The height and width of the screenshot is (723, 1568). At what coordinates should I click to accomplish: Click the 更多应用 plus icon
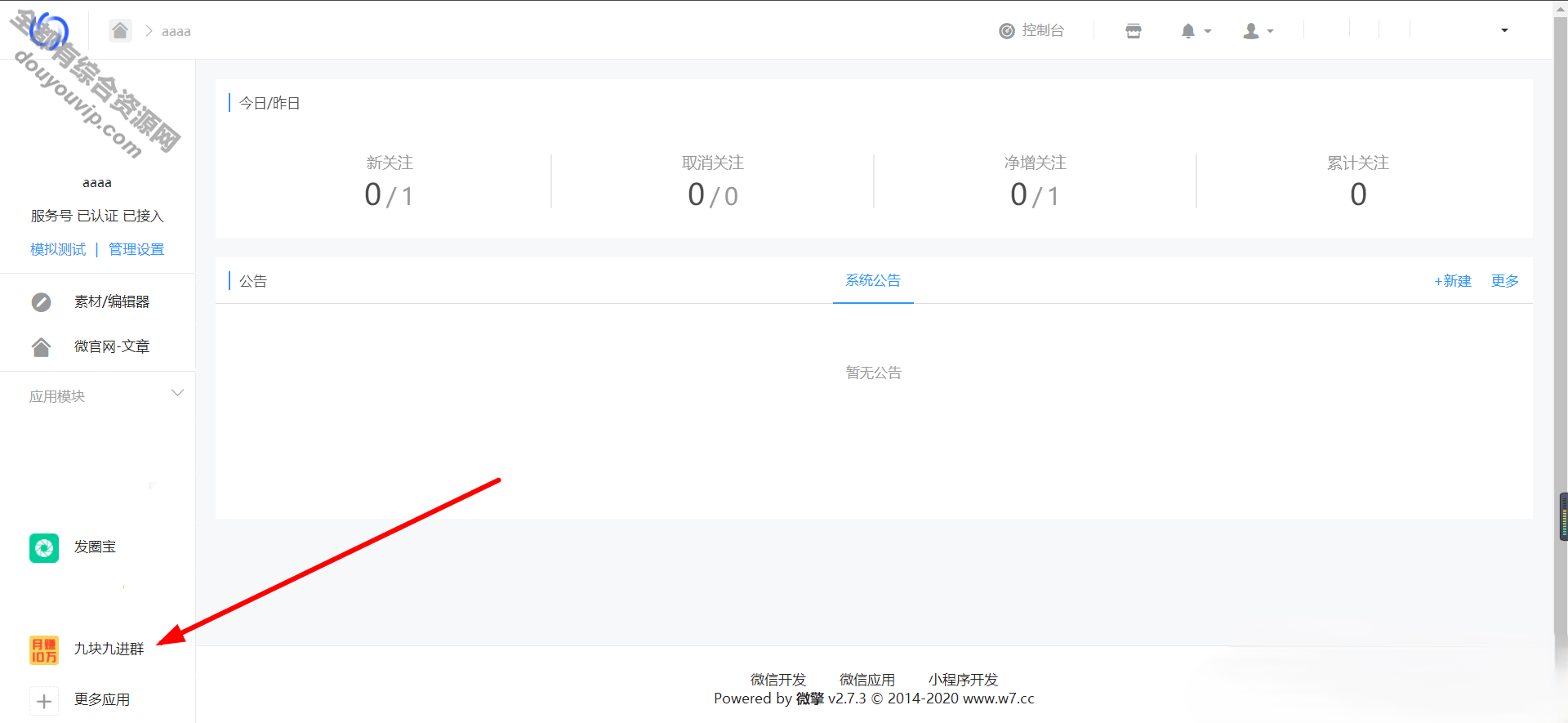point(44,701)
